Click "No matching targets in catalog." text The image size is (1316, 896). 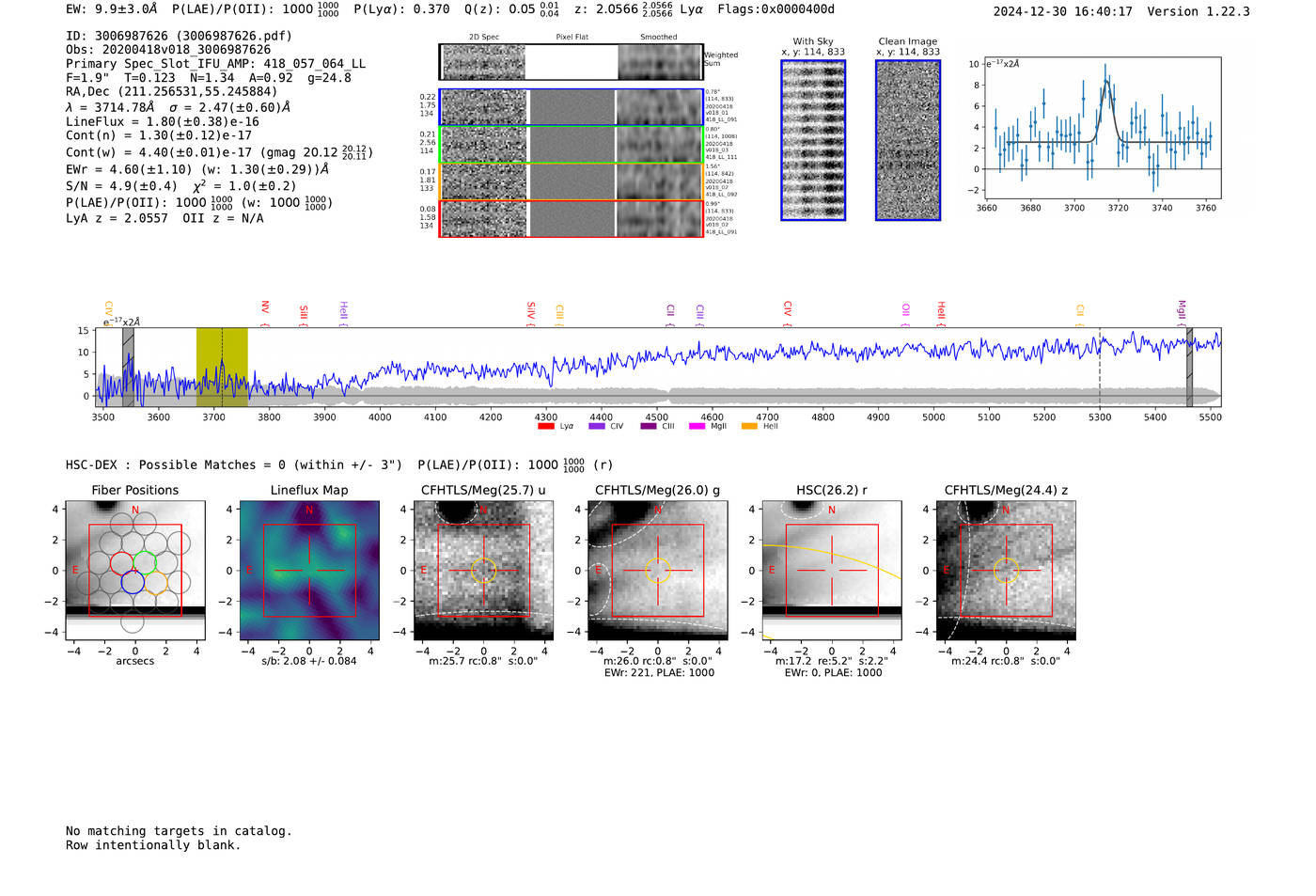[179, 831]
